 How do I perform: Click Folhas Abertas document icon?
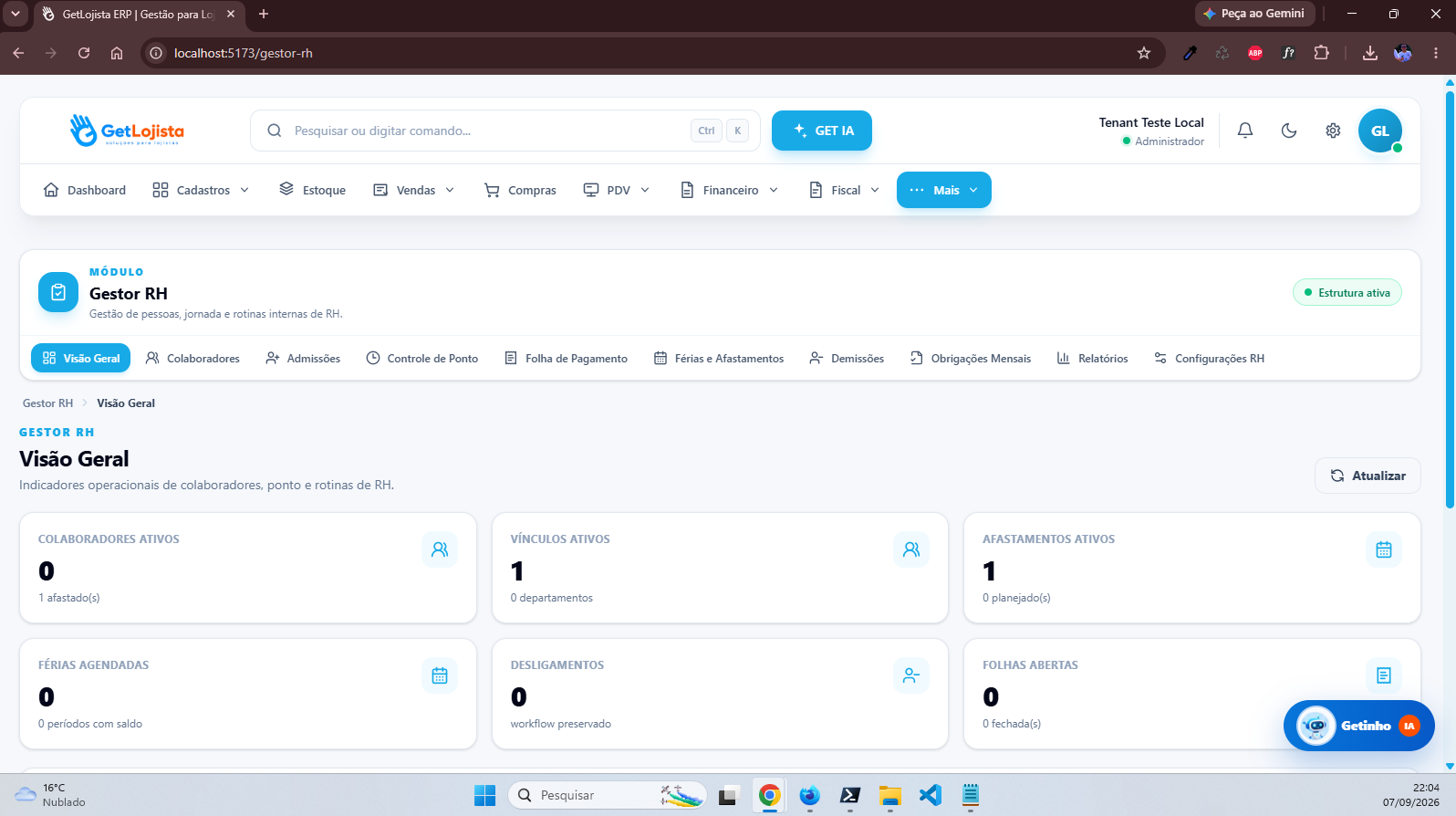pos(1384,675)
